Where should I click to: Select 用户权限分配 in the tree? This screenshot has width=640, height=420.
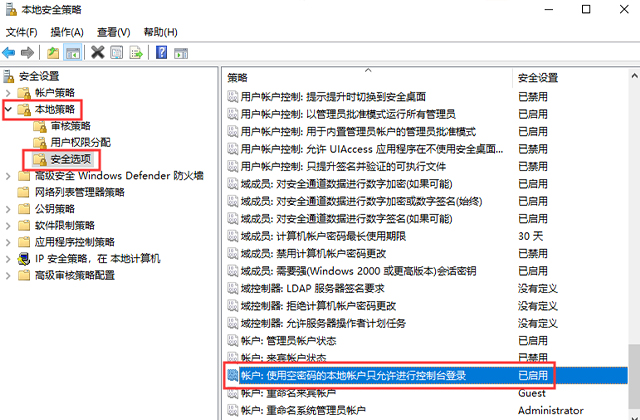click(x=80, y=142)
